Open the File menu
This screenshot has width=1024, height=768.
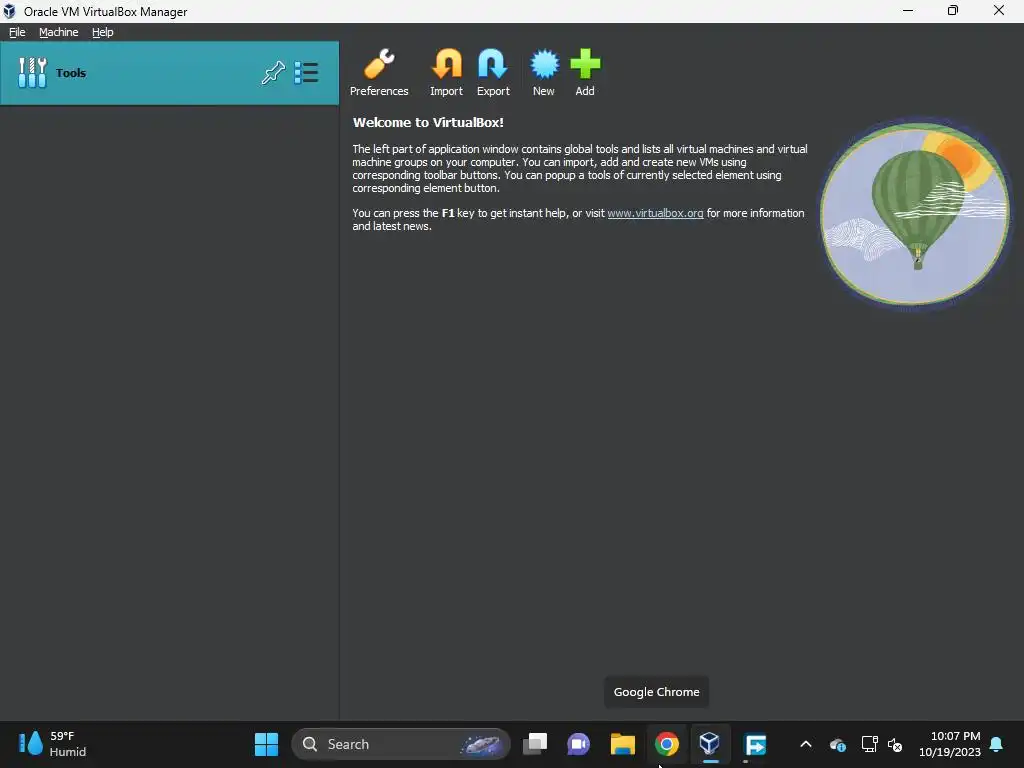(x=17, y=32)
